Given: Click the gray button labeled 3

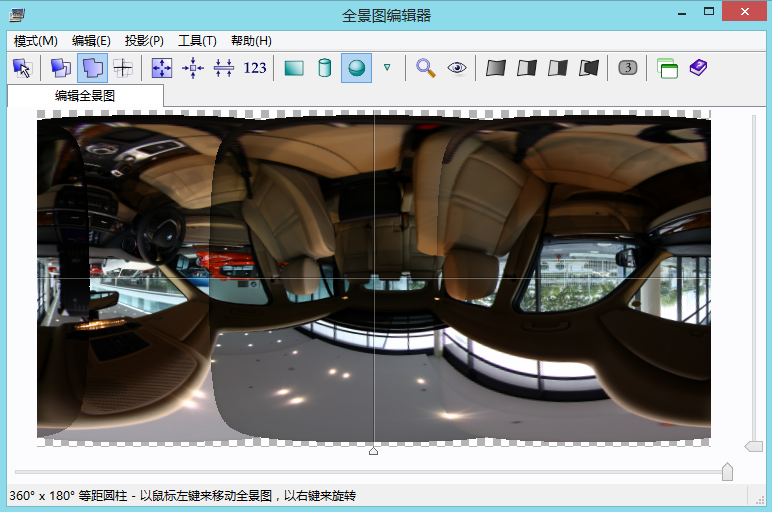Looking at the screenshot, I should pos(627,68).
